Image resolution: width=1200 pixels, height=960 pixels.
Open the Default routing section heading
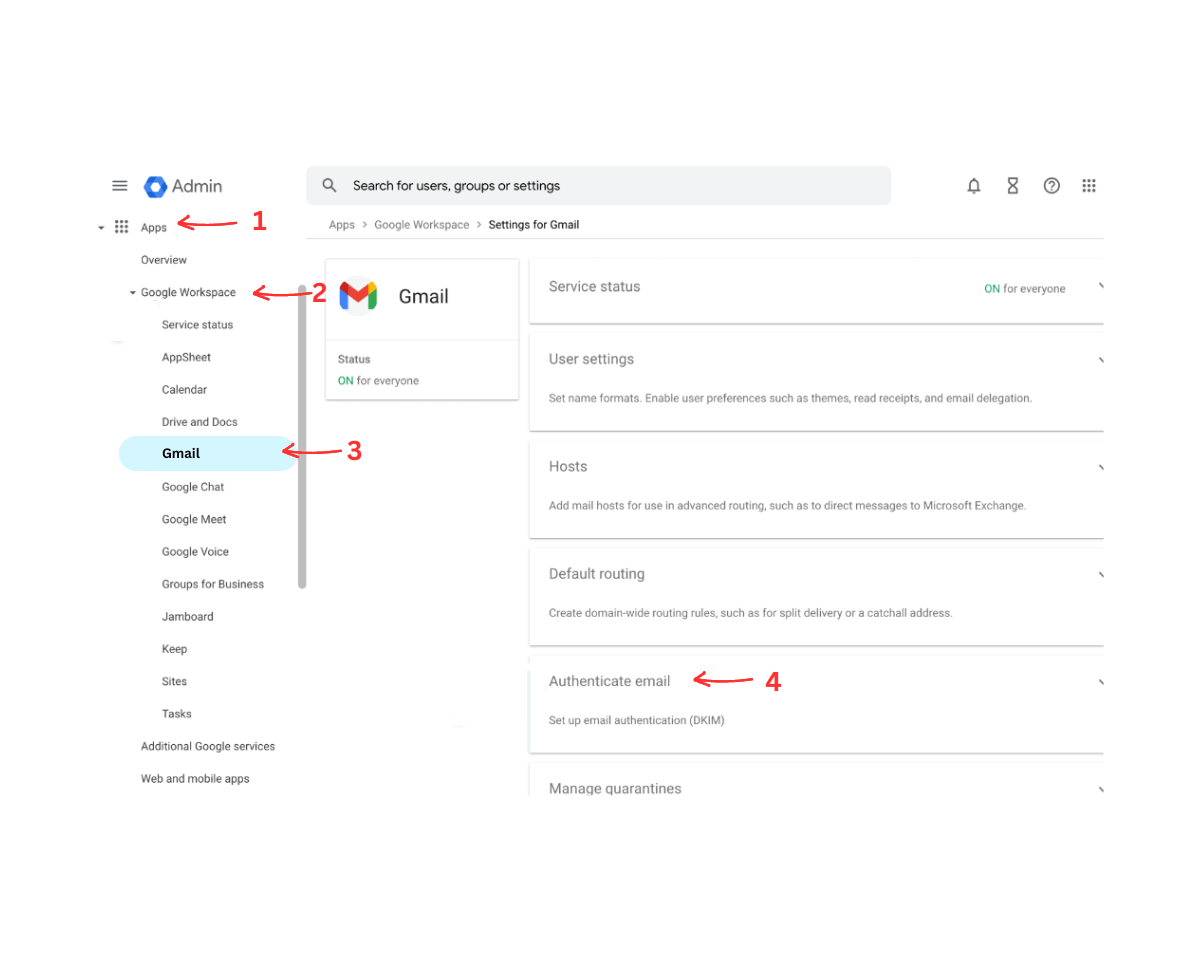click(x=597, y=574)
